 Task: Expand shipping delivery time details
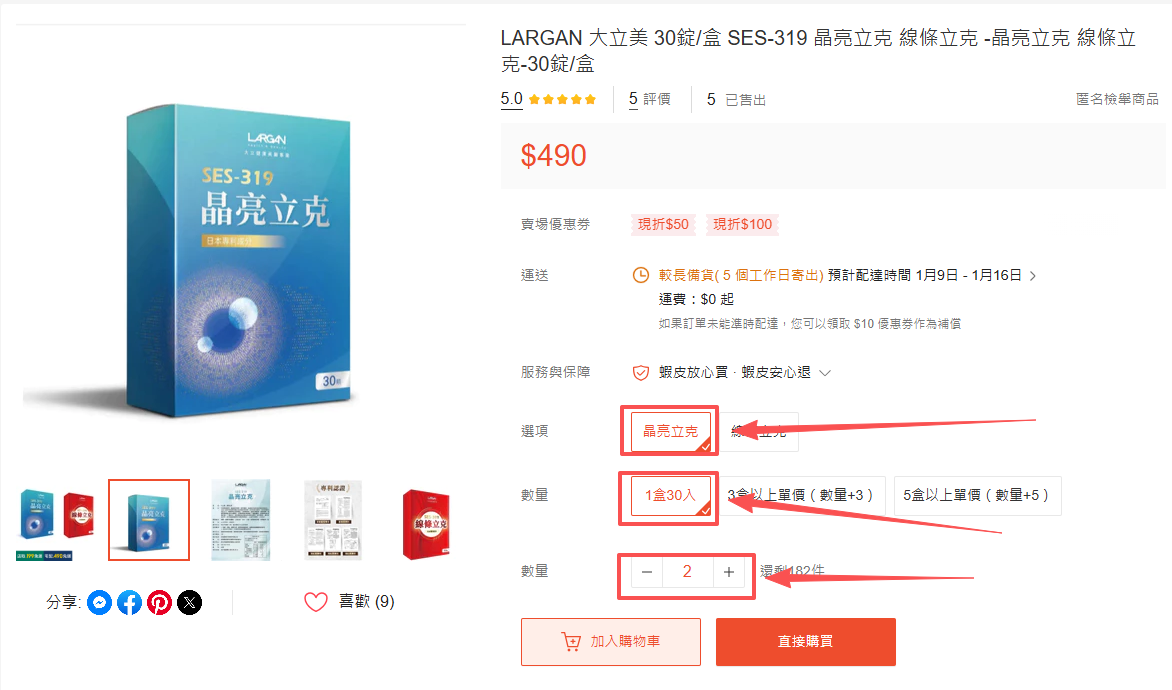pos(1033,276)
